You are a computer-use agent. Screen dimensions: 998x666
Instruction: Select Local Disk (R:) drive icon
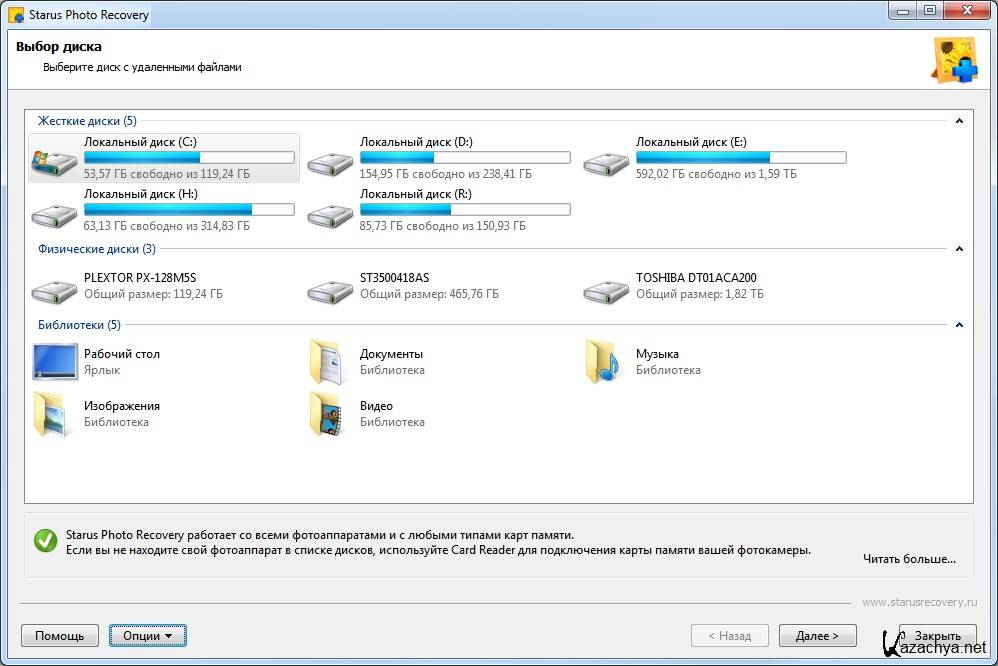[x=331, y=212]
